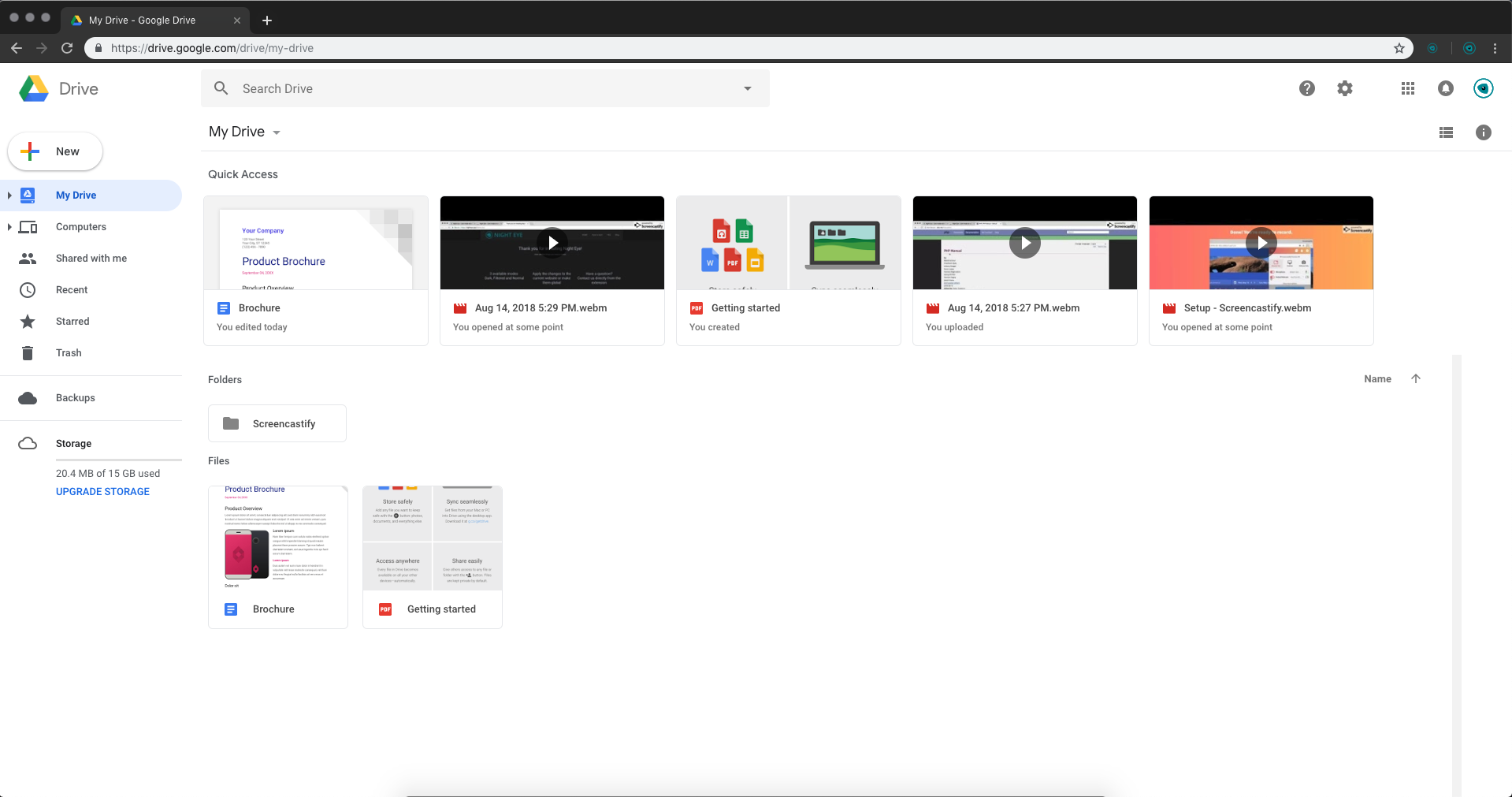
Task: Expand the My Drive tree in sidebar
Action: pyautogui.click(x=9, y=195)
